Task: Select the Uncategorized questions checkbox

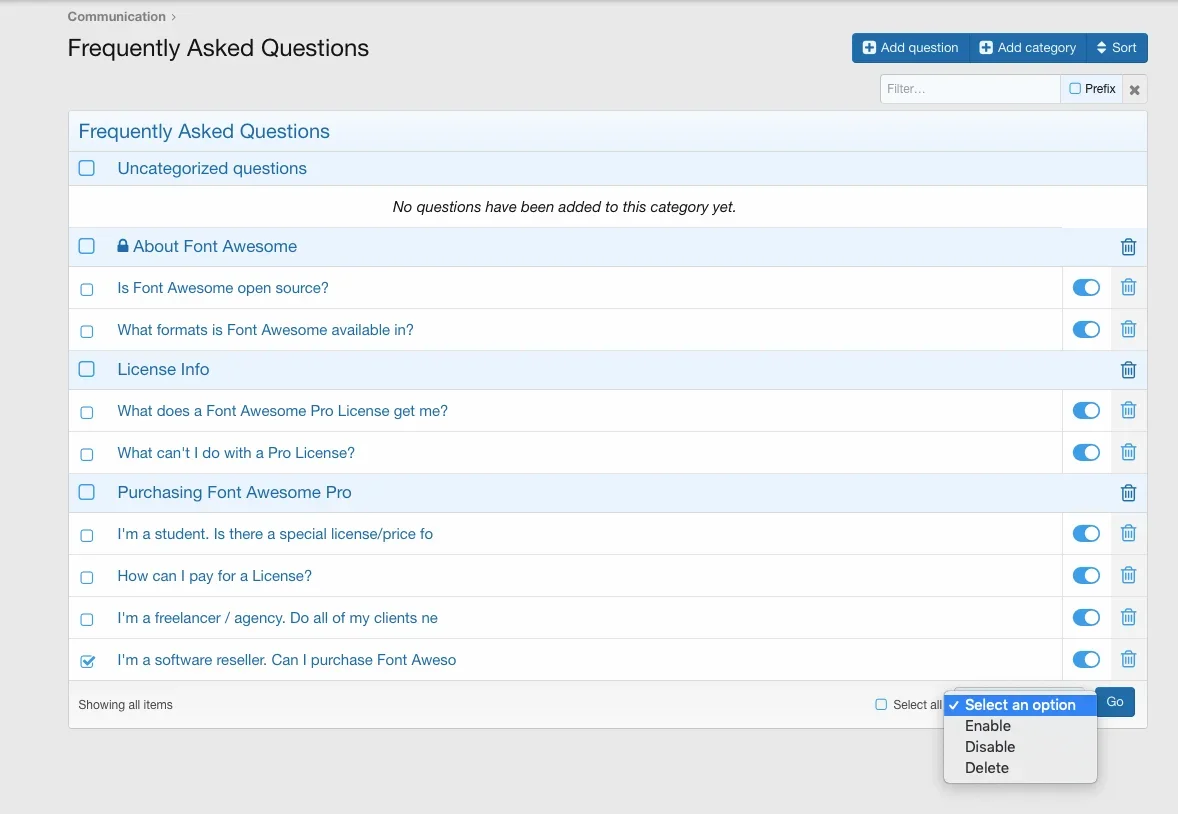Action: [x=87, y=168]
